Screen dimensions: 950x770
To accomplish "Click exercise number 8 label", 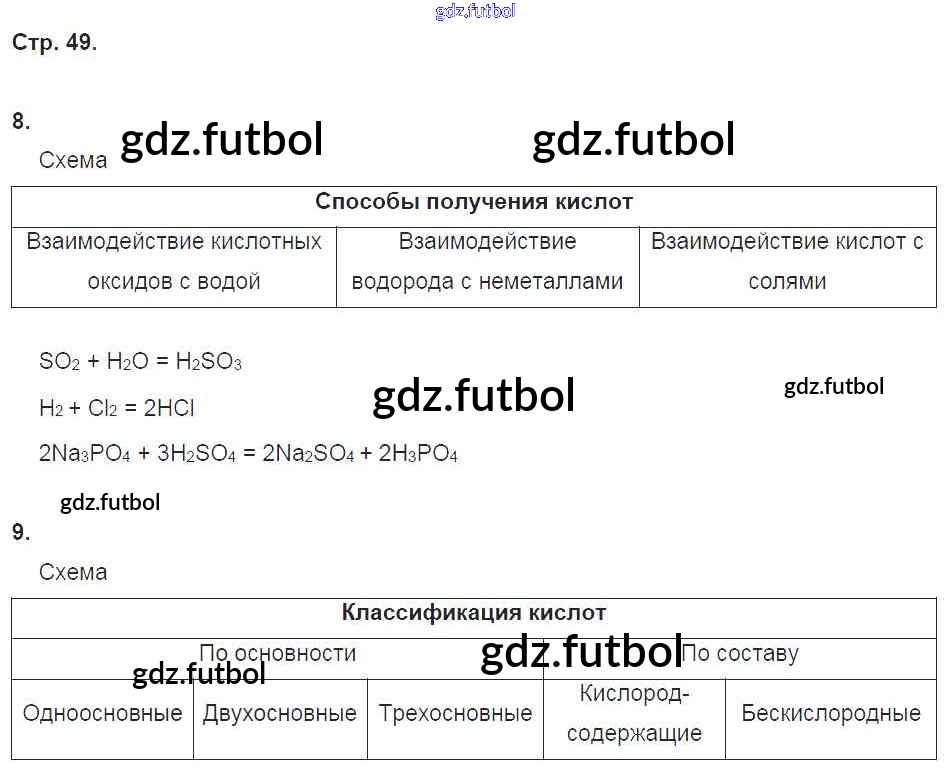I will pos(21,122).
